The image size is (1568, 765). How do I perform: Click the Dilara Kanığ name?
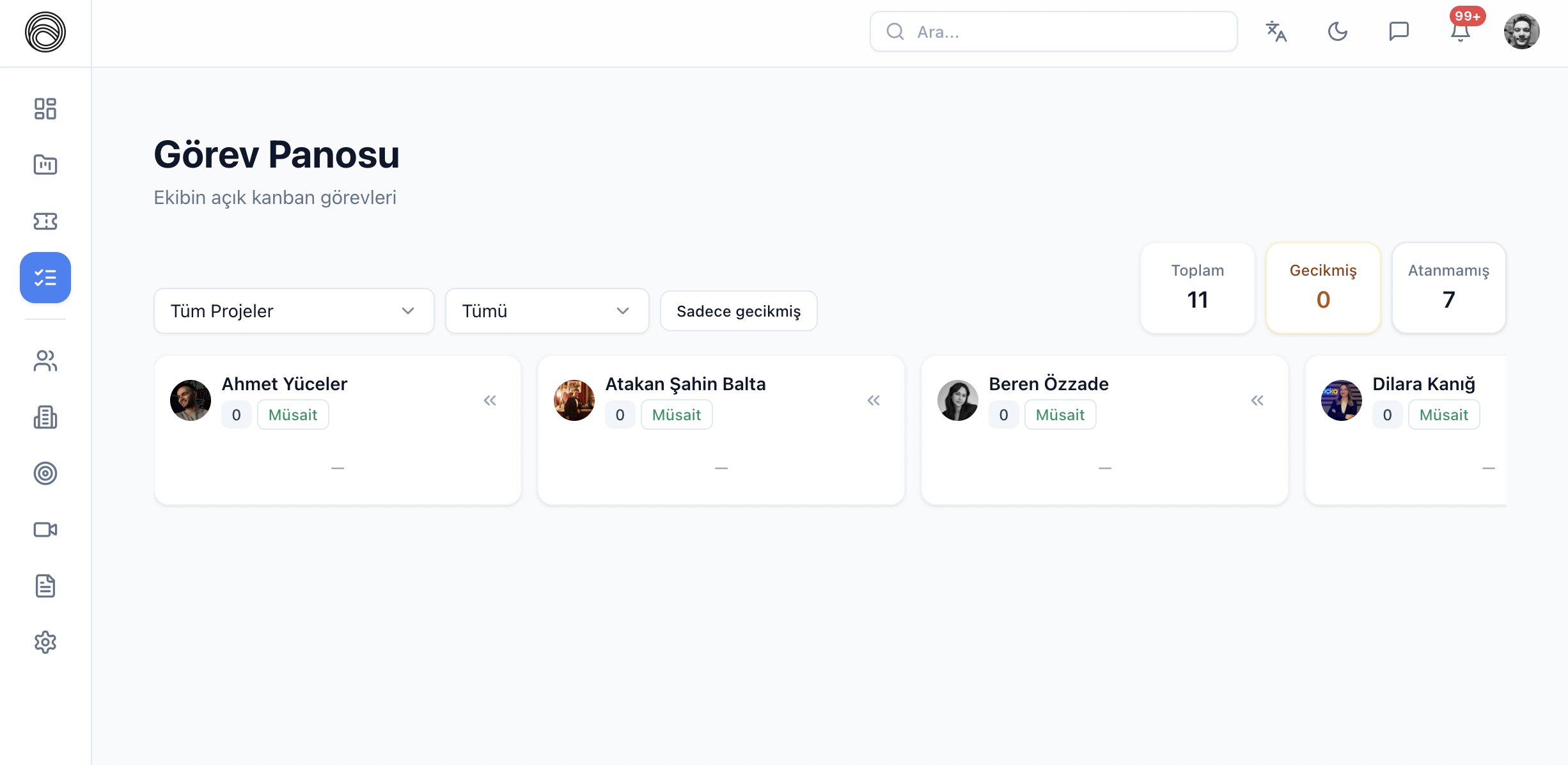click(x=1424, y=384)
